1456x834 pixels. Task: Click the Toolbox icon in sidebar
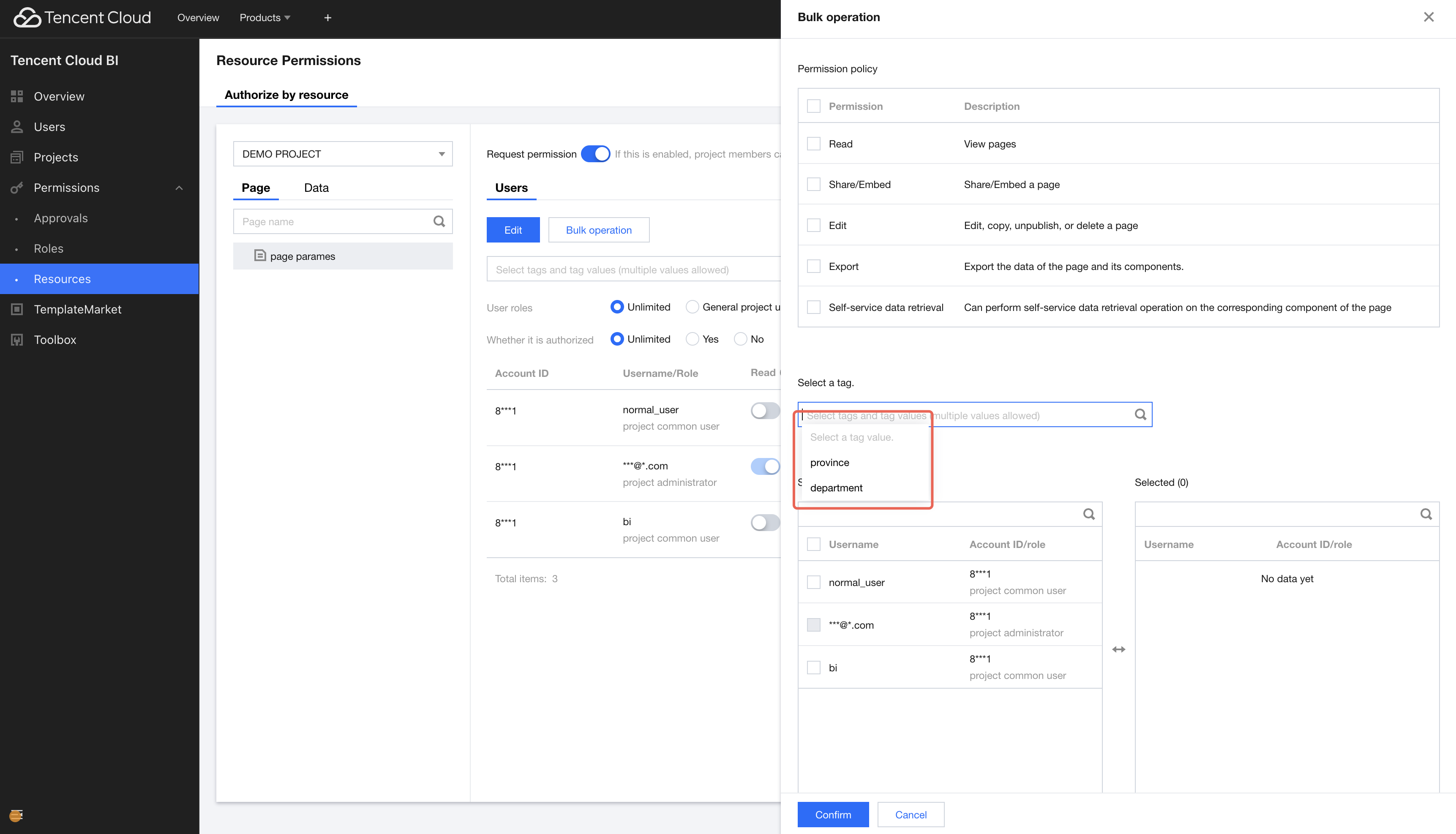17,340
